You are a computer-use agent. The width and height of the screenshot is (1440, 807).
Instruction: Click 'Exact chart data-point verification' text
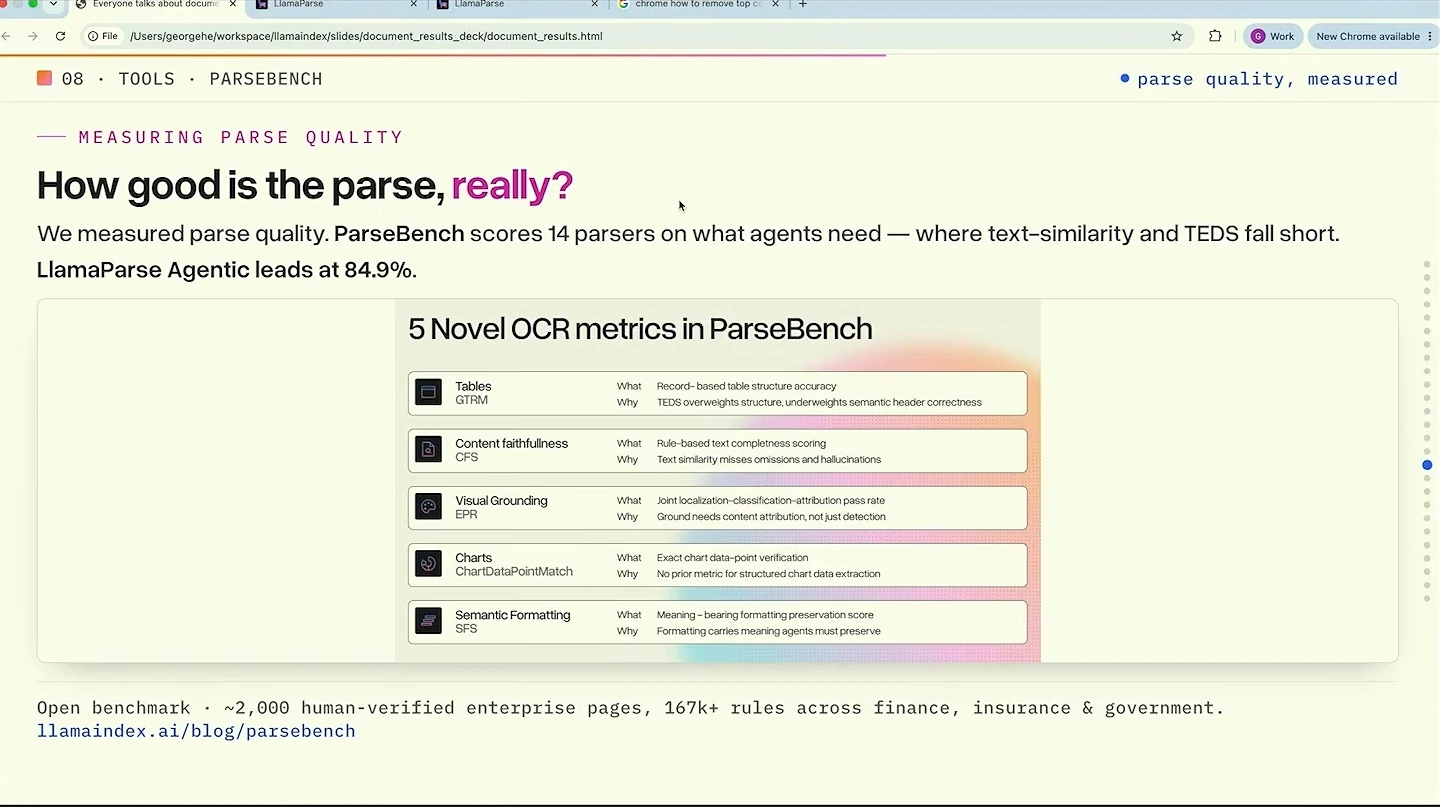pos(732,558)
